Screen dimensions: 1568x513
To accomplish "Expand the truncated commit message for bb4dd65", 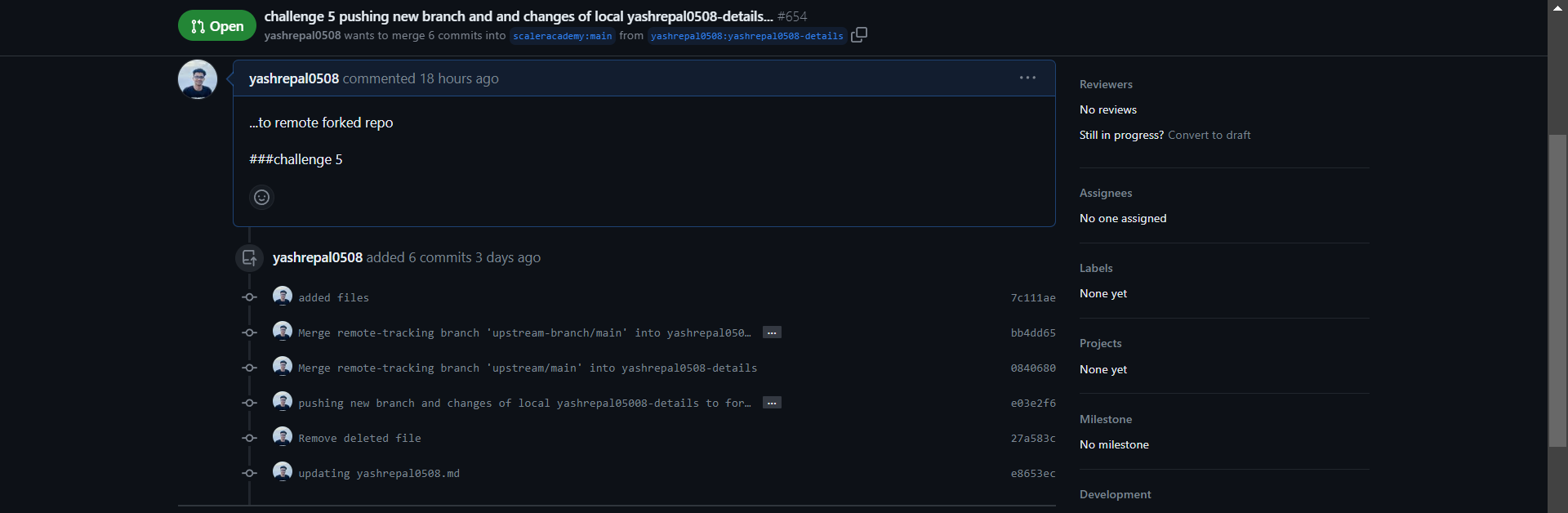I will [772, 332].
